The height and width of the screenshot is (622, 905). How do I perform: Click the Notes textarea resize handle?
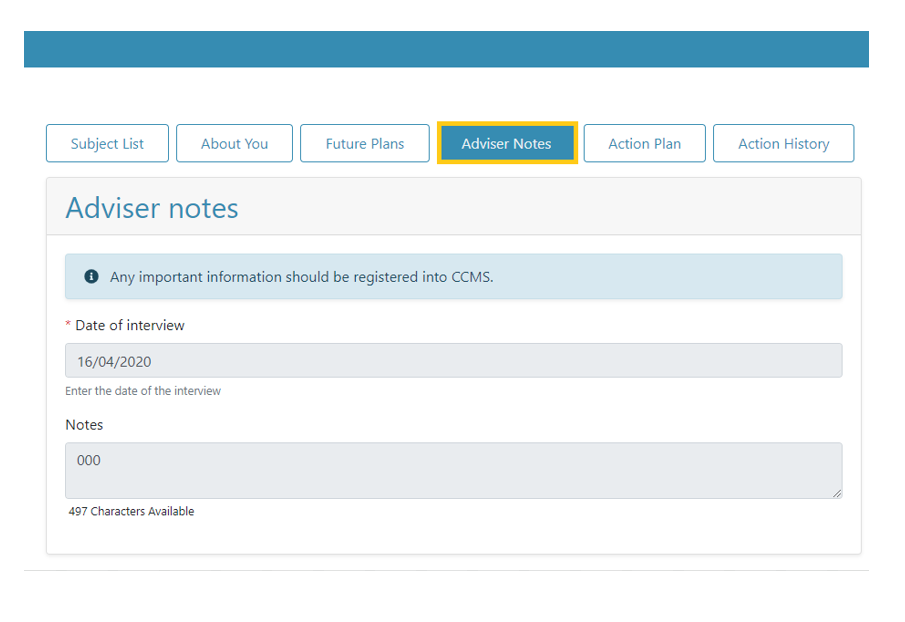pyautogui.click(x=837, y=493)
